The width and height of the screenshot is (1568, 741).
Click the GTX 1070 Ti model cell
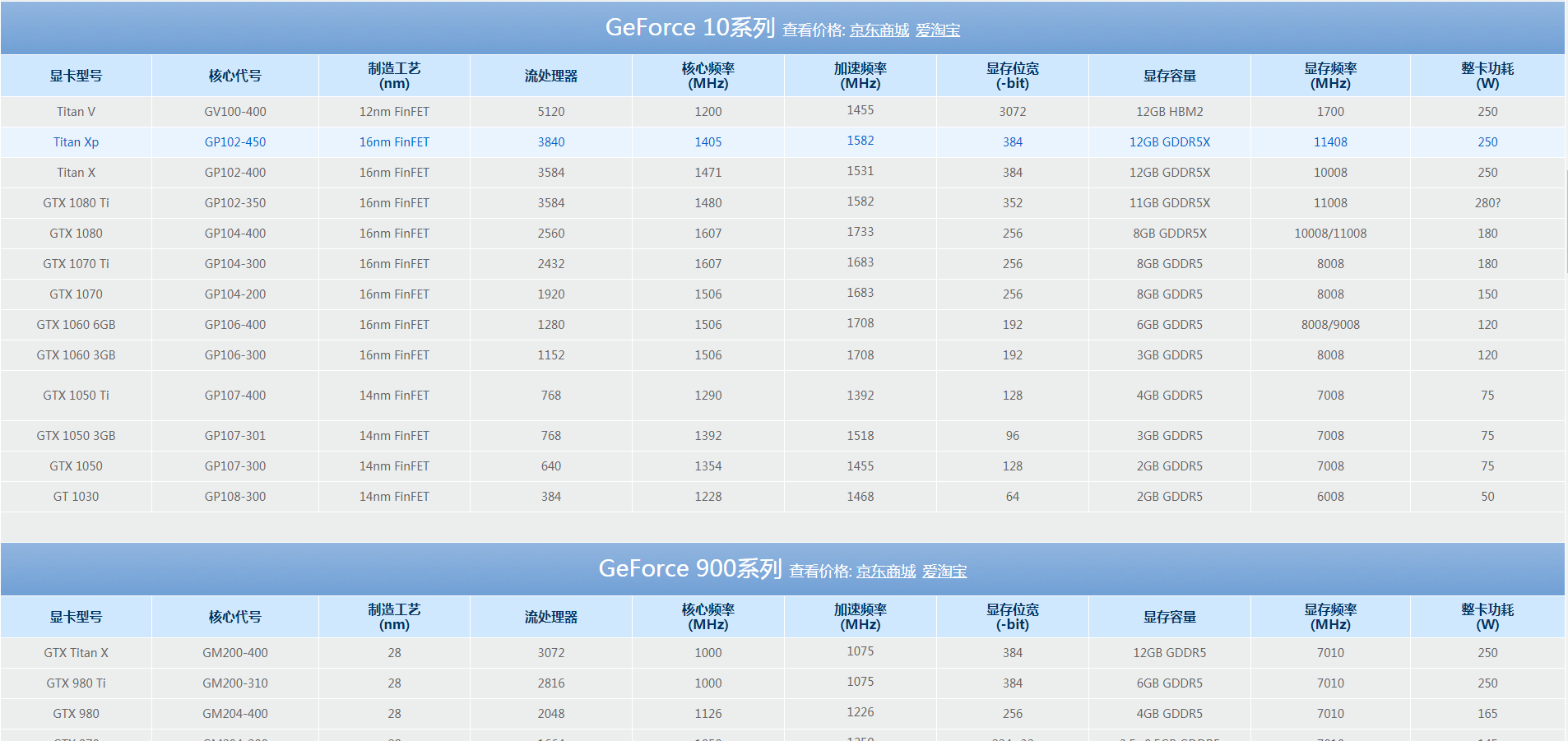coord(76,264)
